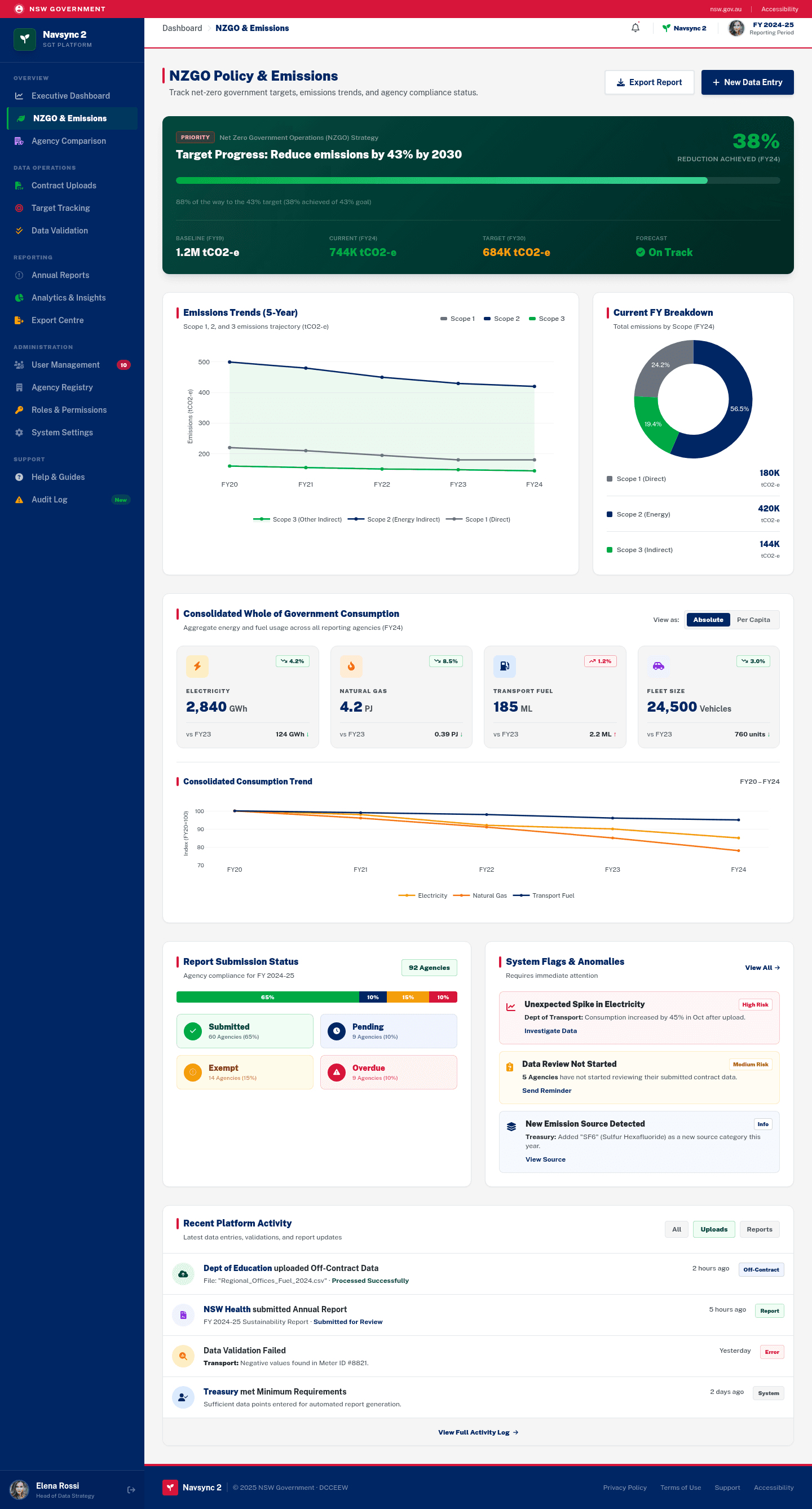The height and width of the screenshot is (1509, 812).
Task: Click the logout icon beside Elena Rossi
Action: point(131,1490)
